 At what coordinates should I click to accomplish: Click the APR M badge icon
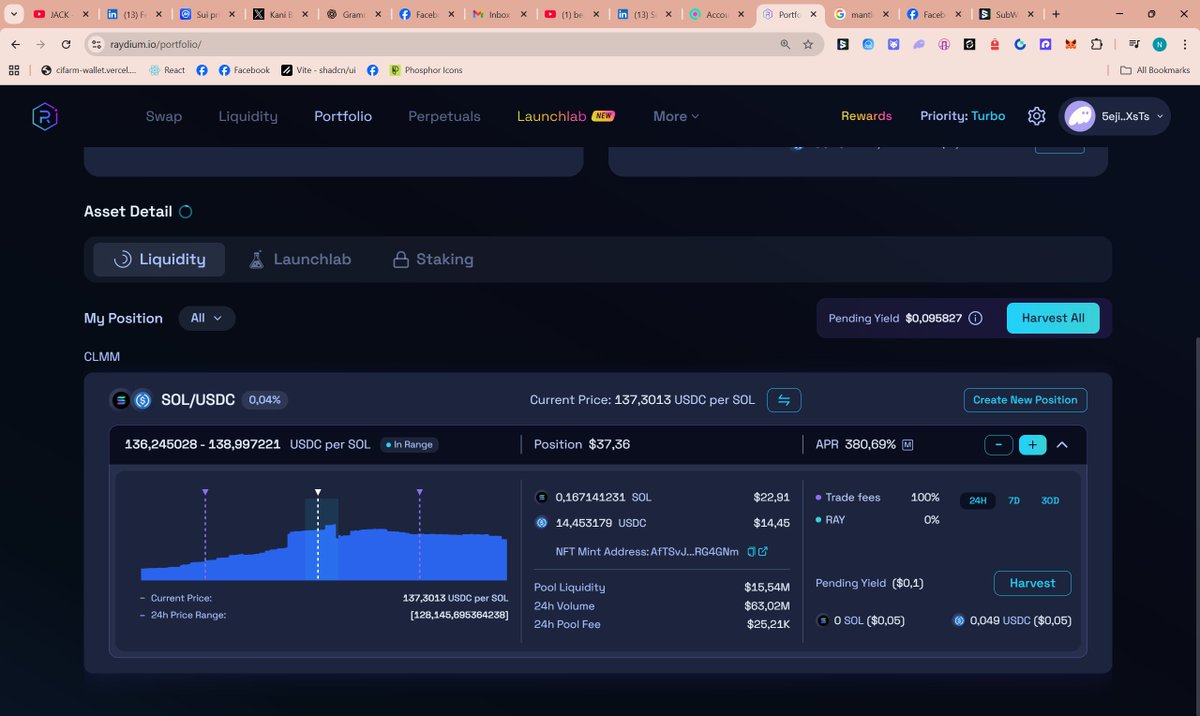pos(908,445)
